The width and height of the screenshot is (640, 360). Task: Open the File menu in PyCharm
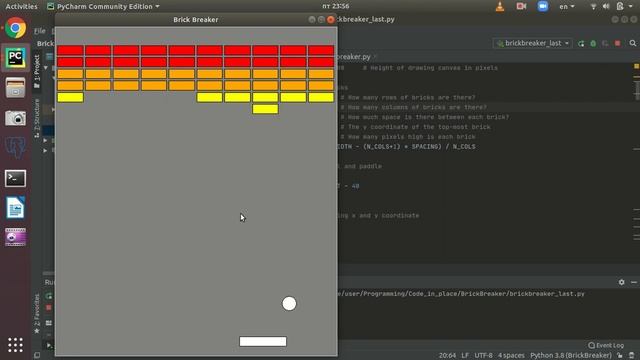(x=40, y=31)
